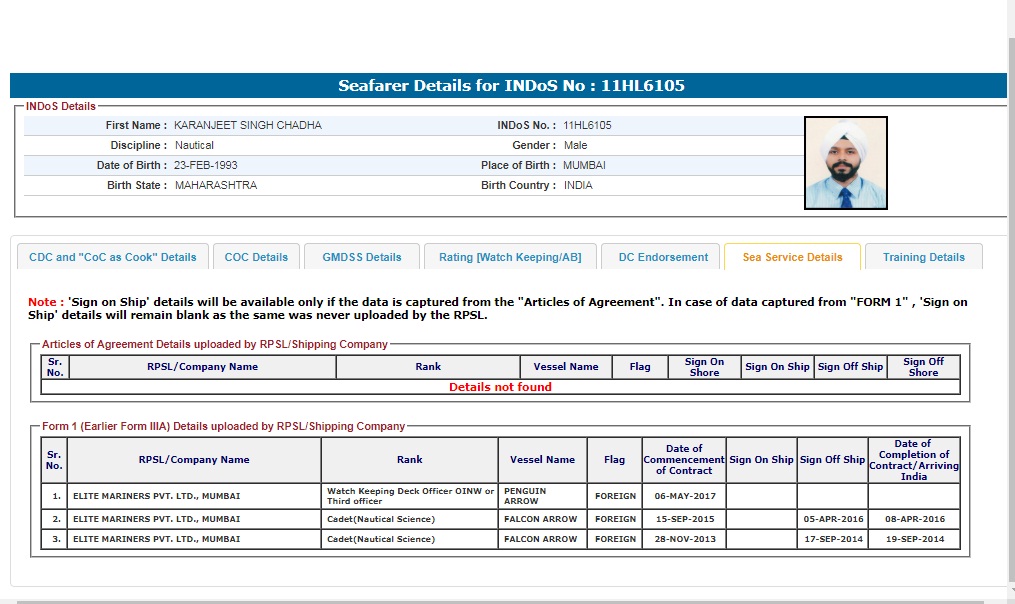Select the Rating [Watch Keeping/AB] tab
The image size is (1015, 604).
pyautogui.click(x=510, y=257)
